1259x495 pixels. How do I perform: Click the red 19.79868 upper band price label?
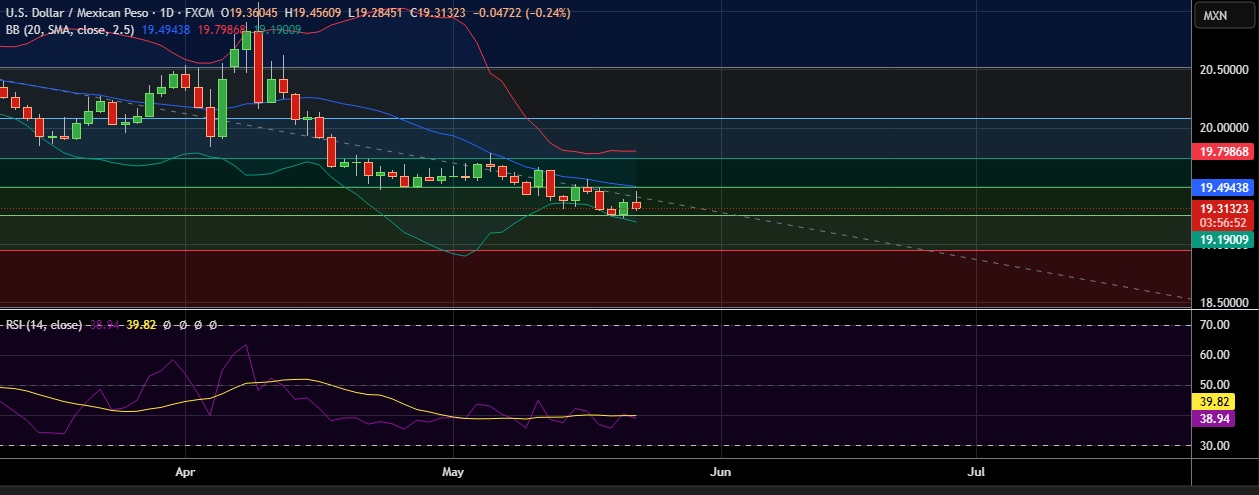(1226, 152)
